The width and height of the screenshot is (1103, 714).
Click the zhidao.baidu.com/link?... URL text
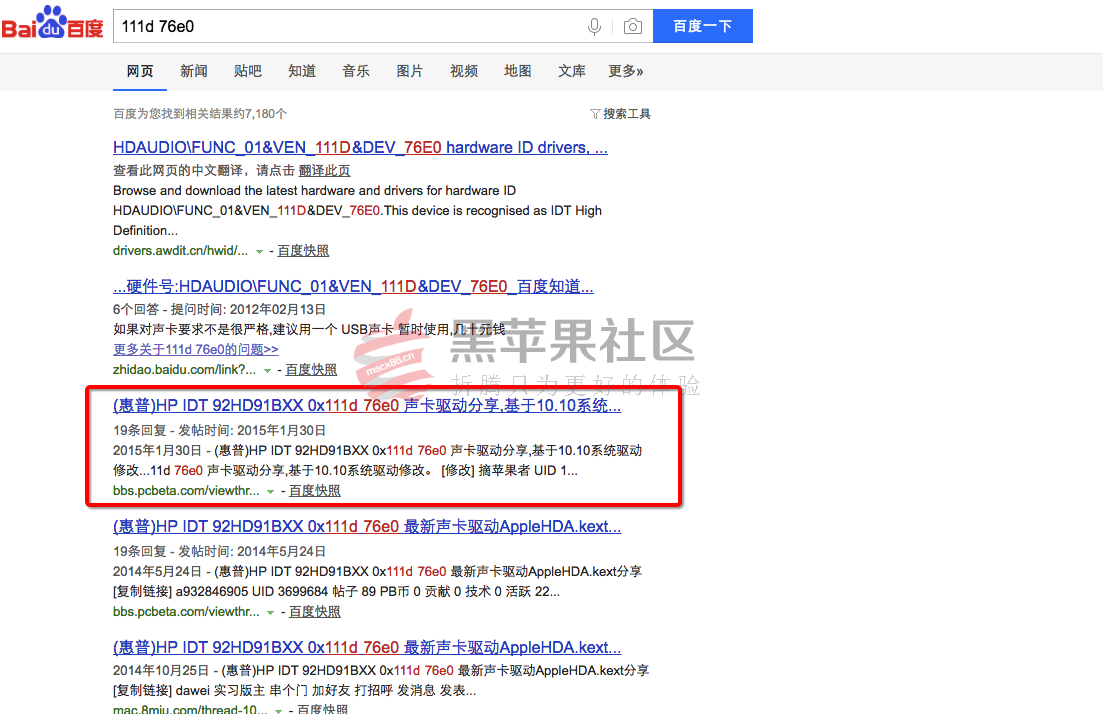pos(184,369)
